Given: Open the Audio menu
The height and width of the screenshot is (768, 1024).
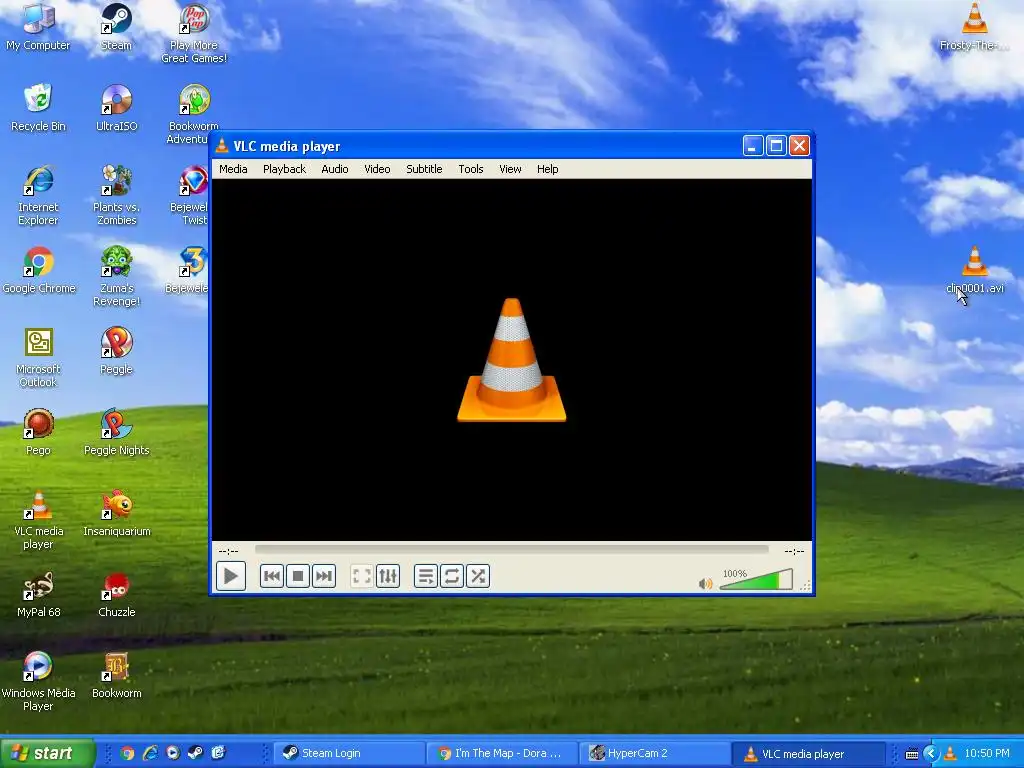Looking at the screenshot, I should [x=334, y=169].
